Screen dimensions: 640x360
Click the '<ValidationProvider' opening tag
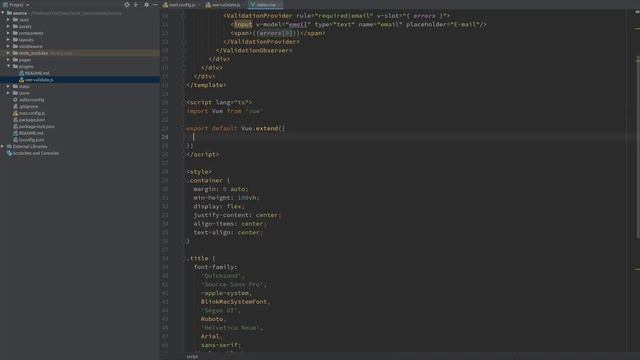[x=258, y=16]
